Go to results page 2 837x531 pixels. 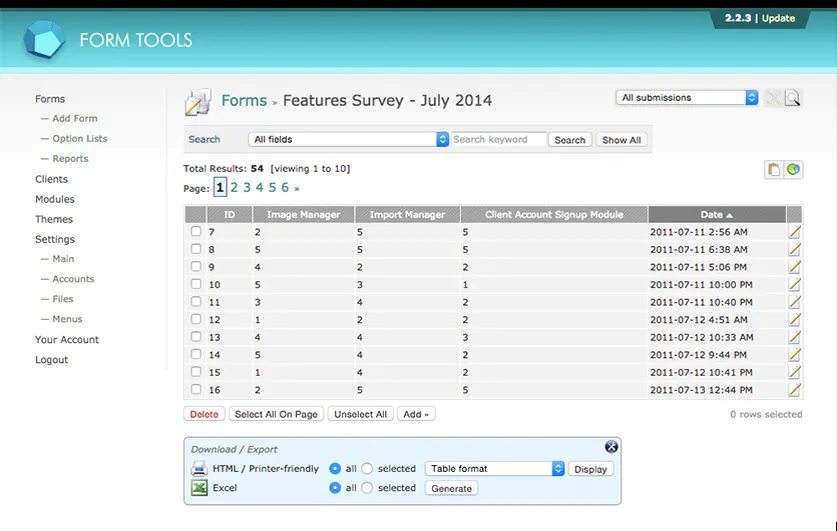[x=234, y=187]
